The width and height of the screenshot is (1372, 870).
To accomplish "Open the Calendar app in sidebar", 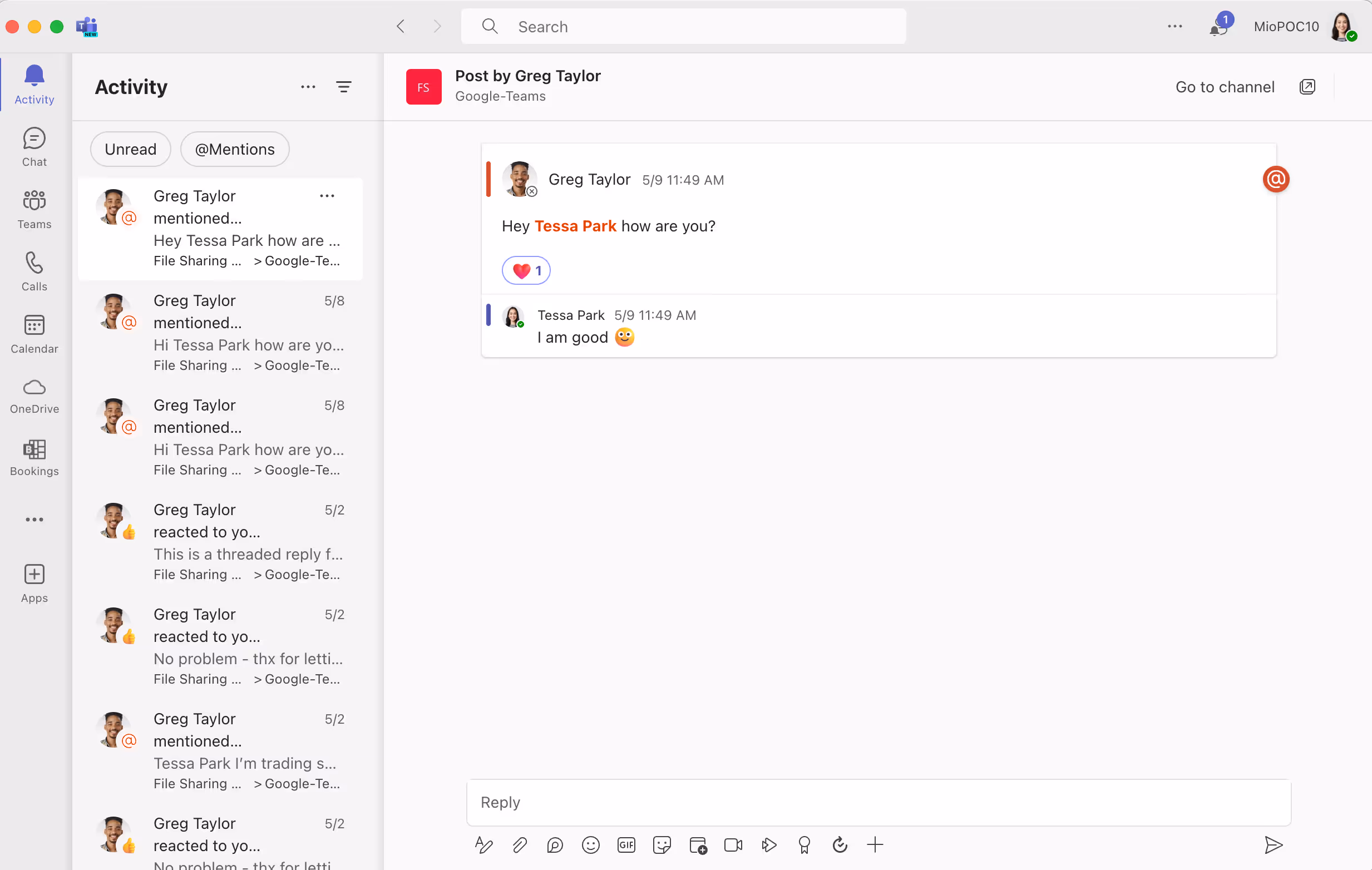I will pos(34,334).
